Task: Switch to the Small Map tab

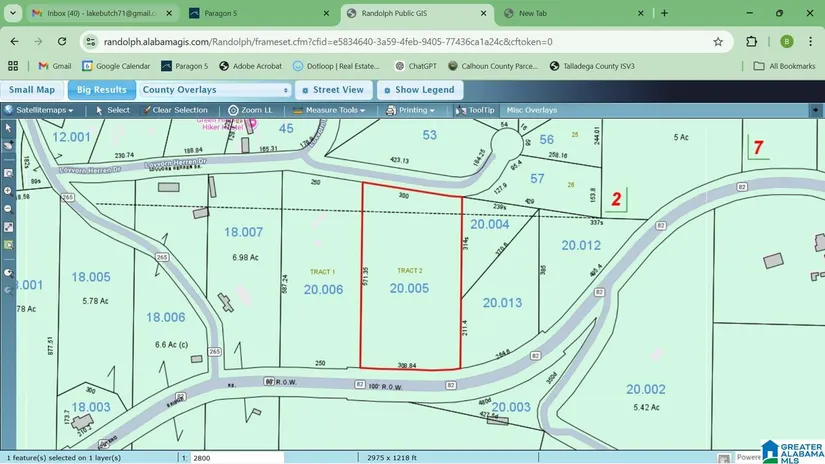Action: (x=32, y=90)
